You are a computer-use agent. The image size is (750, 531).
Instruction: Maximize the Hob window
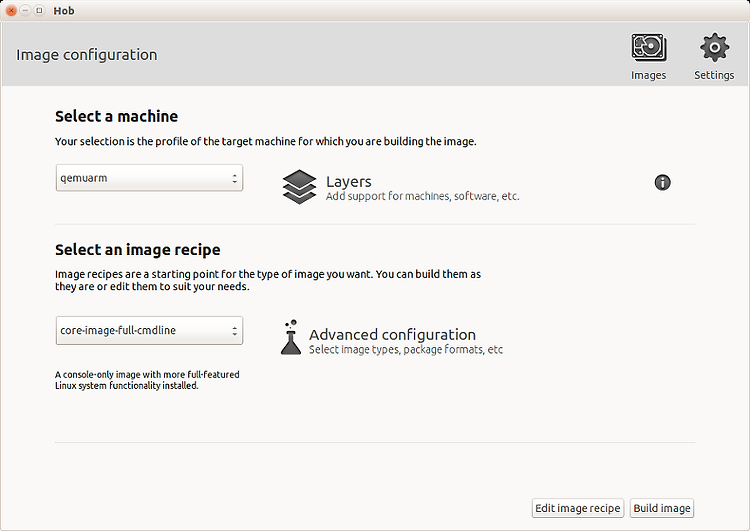[x=40, y=11]
